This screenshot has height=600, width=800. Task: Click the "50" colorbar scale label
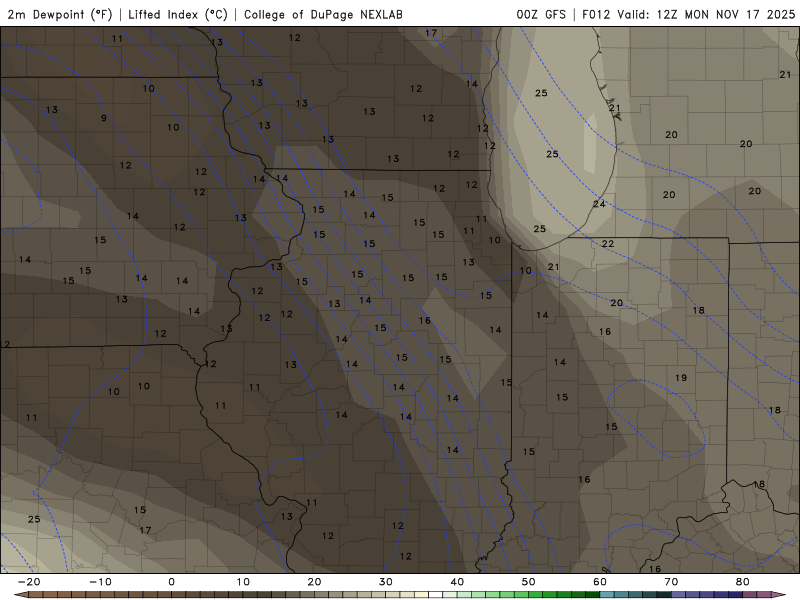pyautogui.click(x=529, y=582)
